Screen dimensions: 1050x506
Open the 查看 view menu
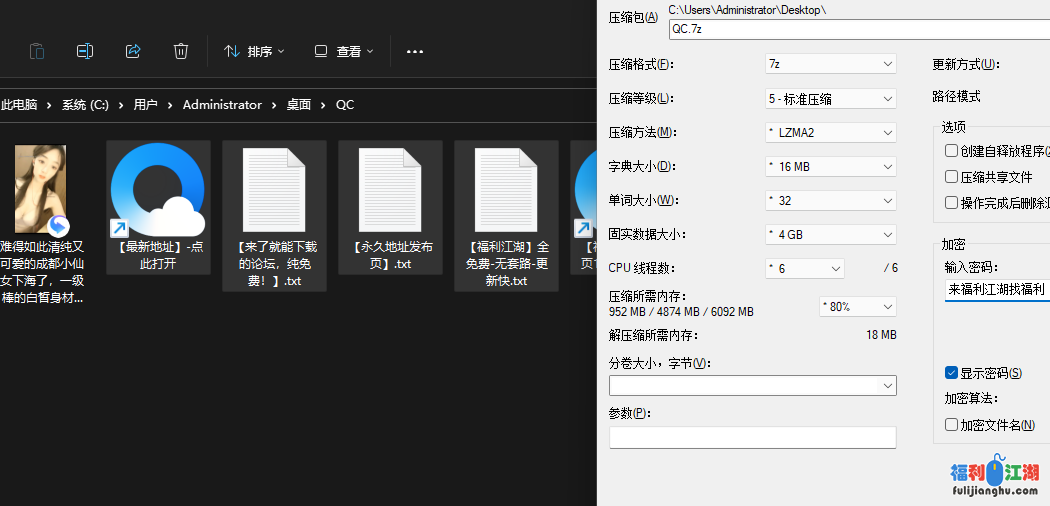(x=344, y=51)
